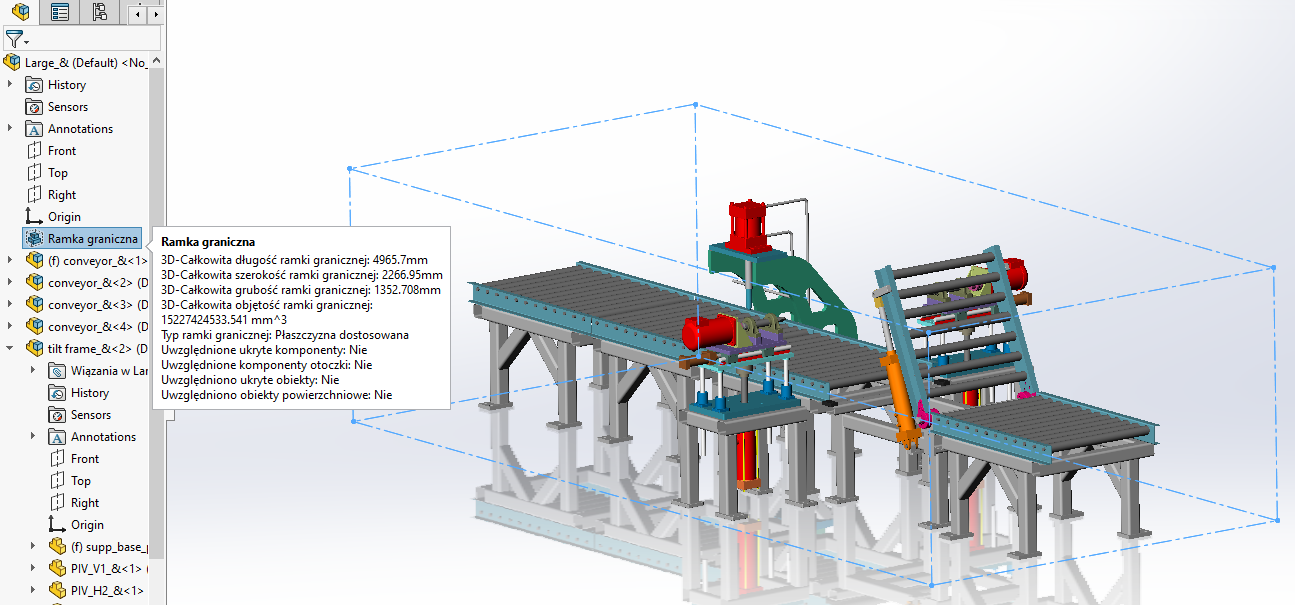Click the Ramka graniczna bounding box icon
Viewport: 1295px width, 605px height.
[x=34, y=238]
